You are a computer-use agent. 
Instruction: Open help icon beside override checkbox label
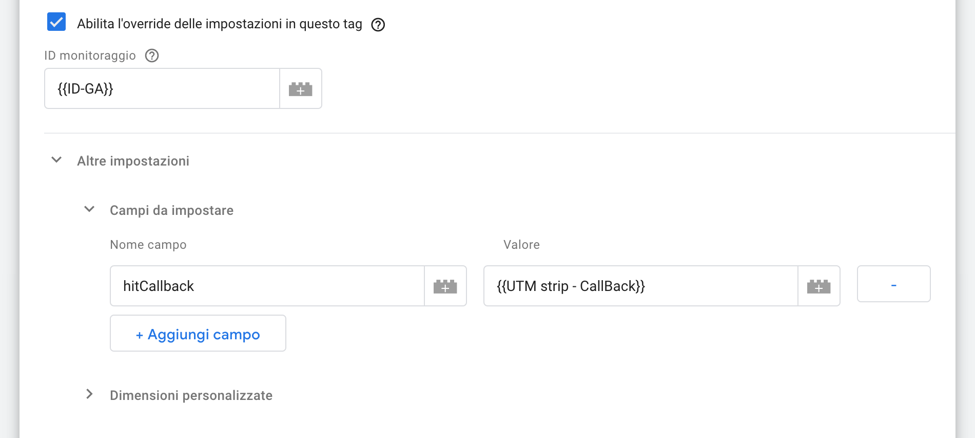tap(378, 24)
